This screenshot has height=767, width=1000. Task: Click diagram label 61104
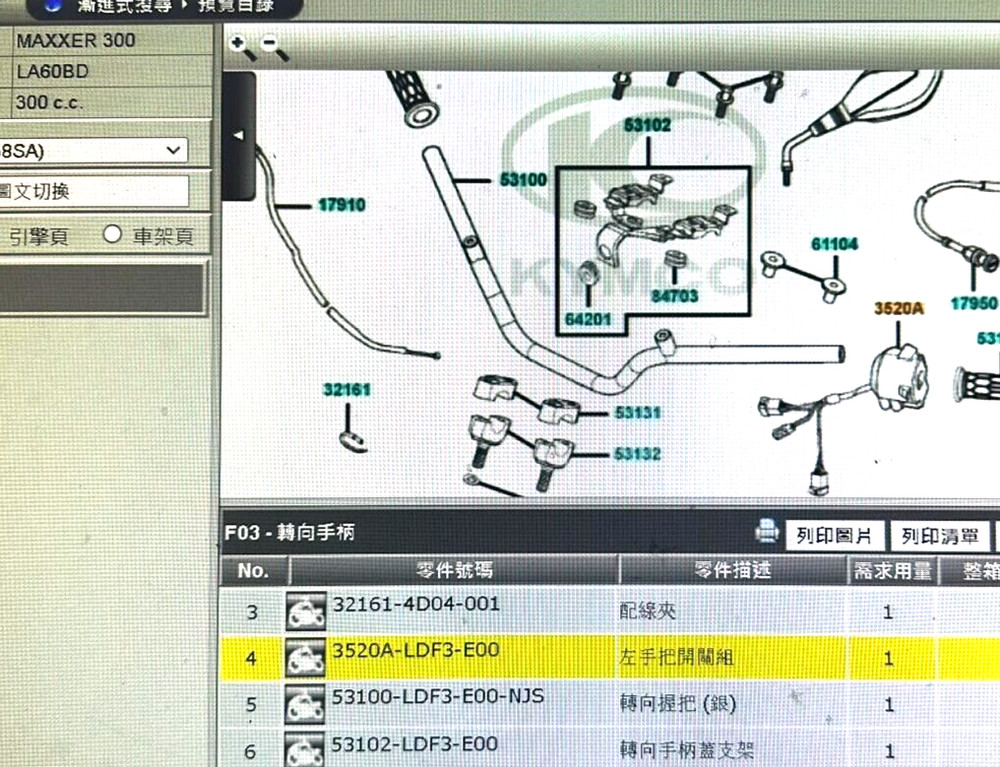point(834,244)
